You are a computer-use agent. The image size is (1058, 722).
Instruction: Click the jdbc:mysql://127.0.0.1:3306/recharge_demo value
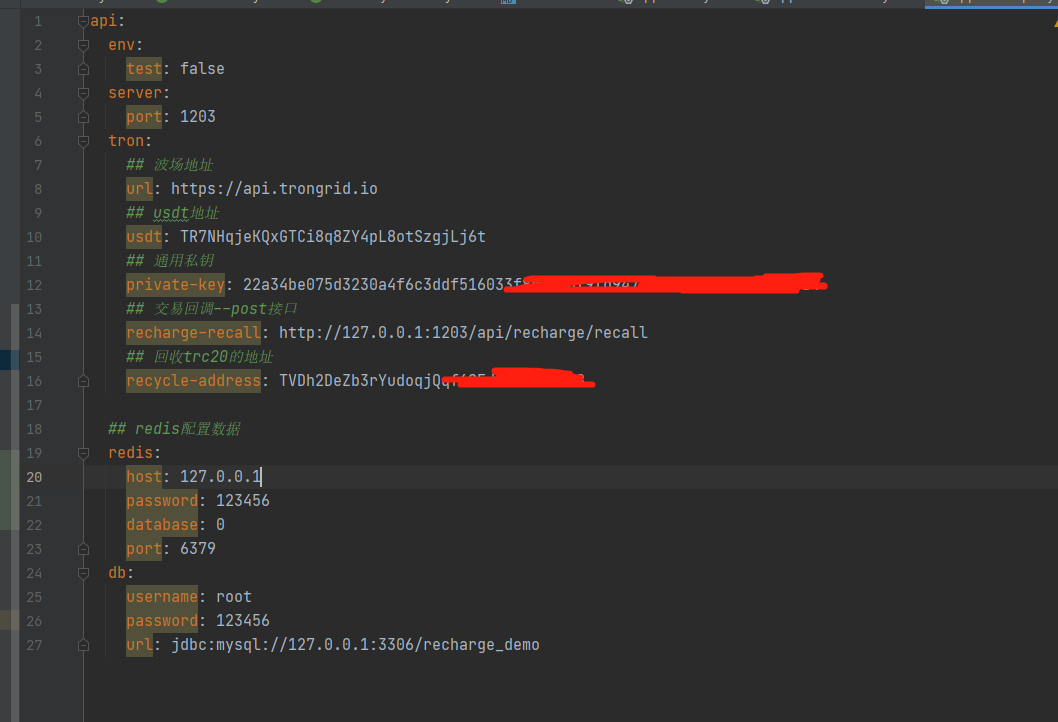pyautogui.click(x=356, y=645)
